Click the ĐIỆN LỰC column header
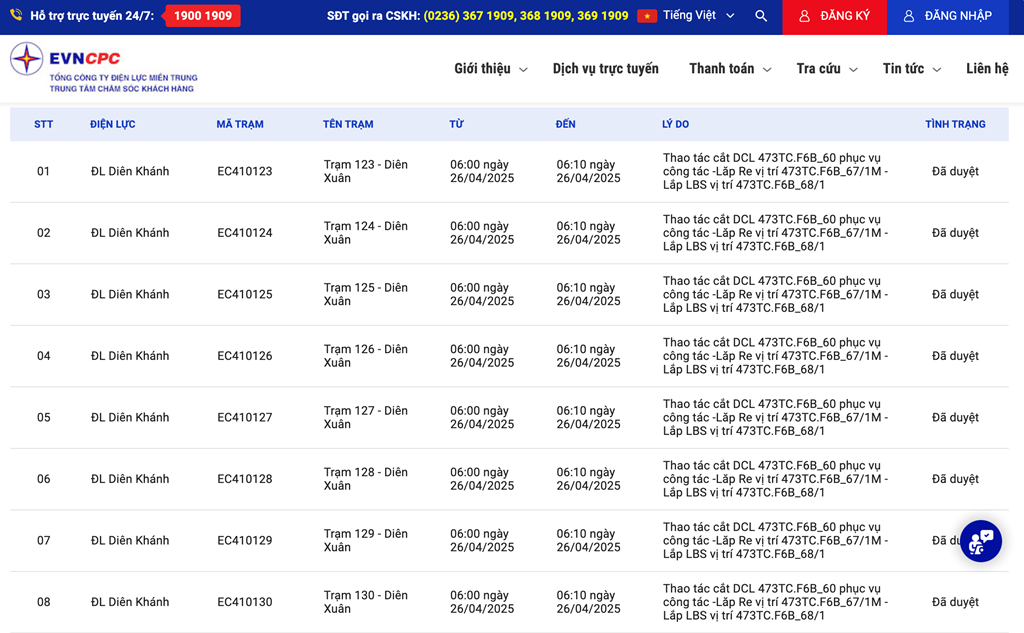Viewport: 1024px width, 633px height. click(x=112, y=124)
